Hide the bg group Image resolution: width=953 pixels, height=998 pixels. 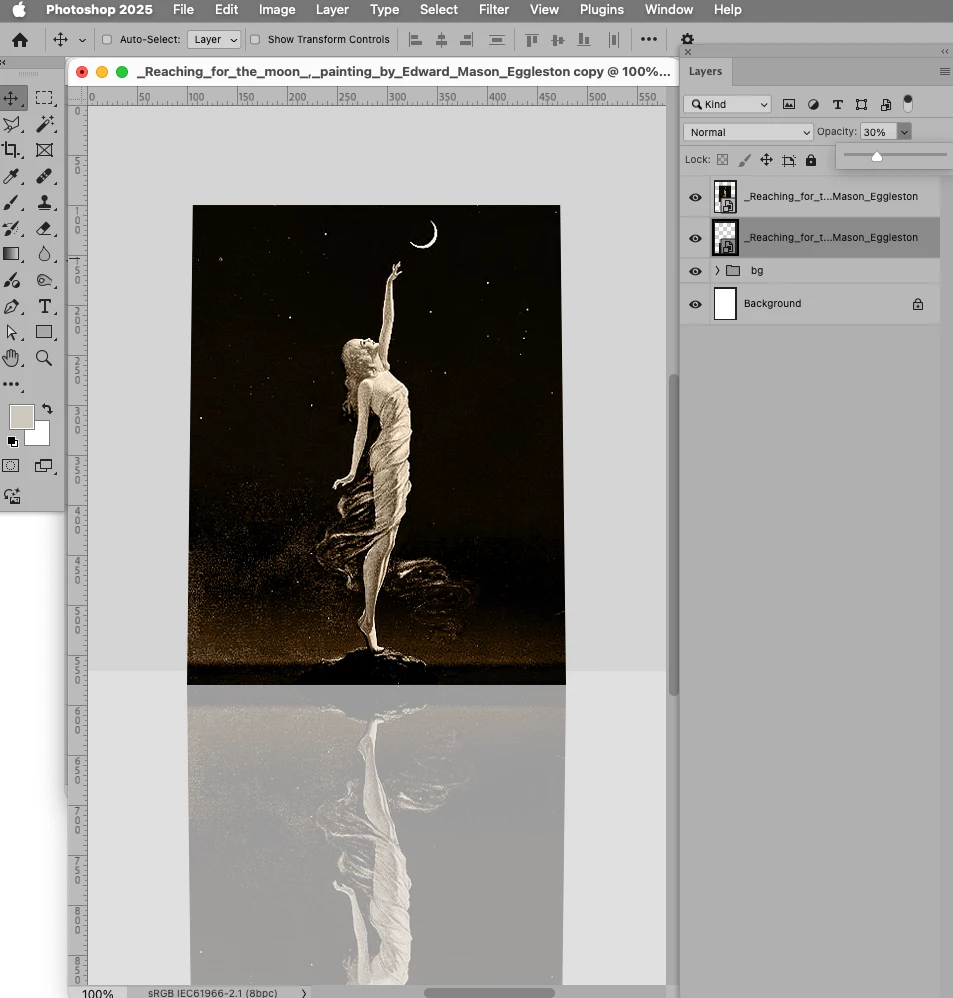695,271
